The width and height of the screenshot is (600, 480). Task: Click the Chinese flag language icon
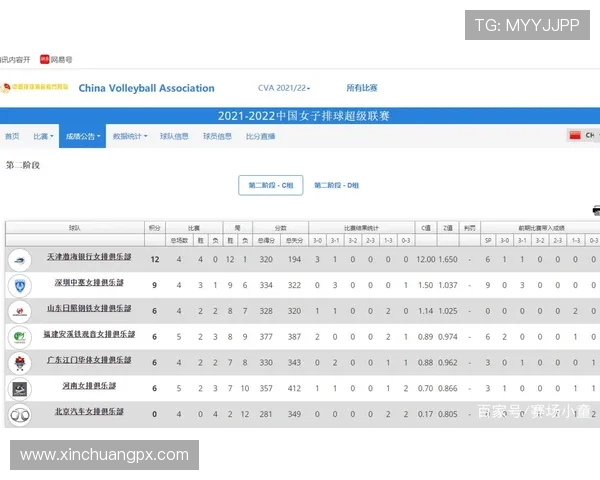pos(575,135)
